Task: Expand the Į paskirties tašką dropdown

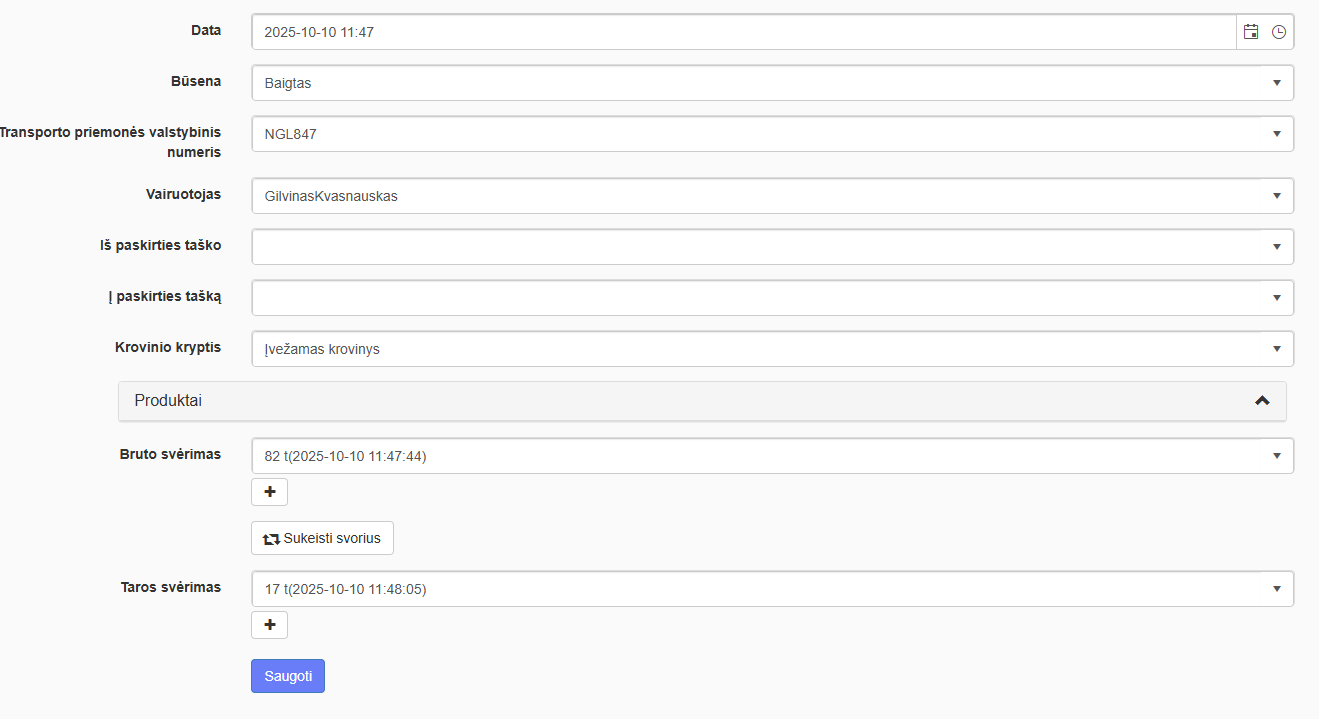Action: pyautogui.click(x=760, y=298)
